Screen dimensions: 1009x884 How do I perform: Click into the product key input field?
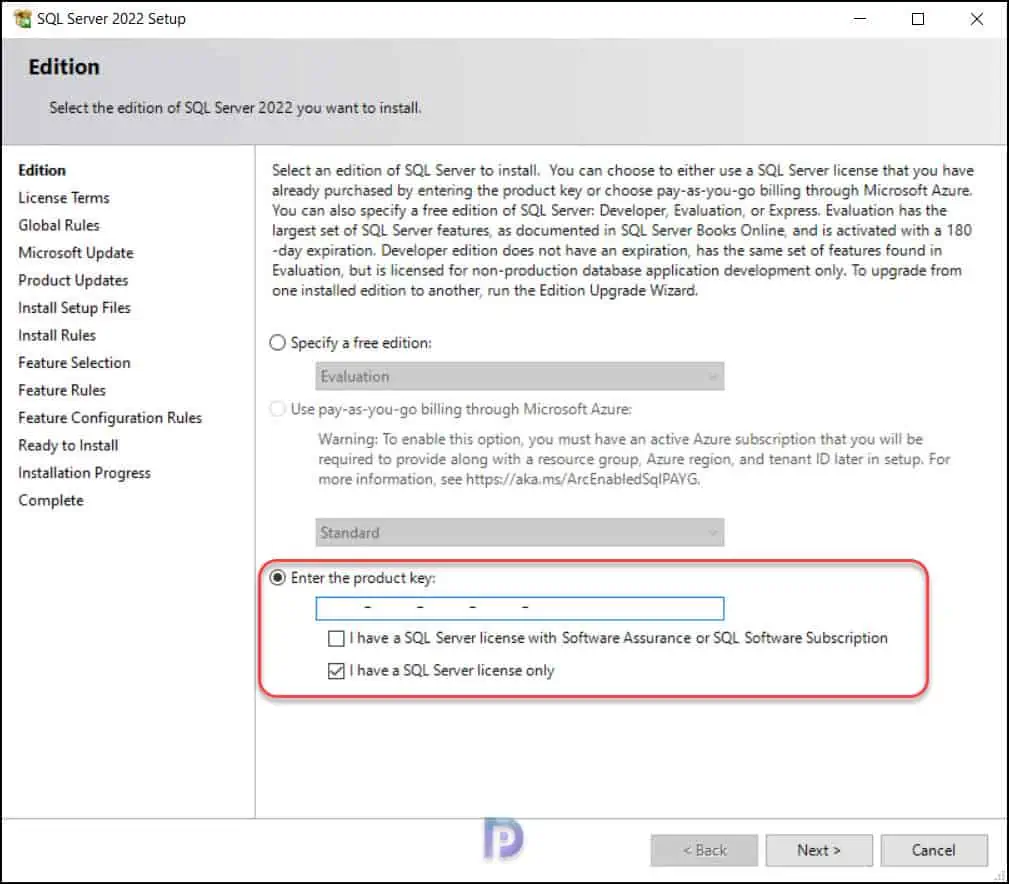click(x=519, y=608)
